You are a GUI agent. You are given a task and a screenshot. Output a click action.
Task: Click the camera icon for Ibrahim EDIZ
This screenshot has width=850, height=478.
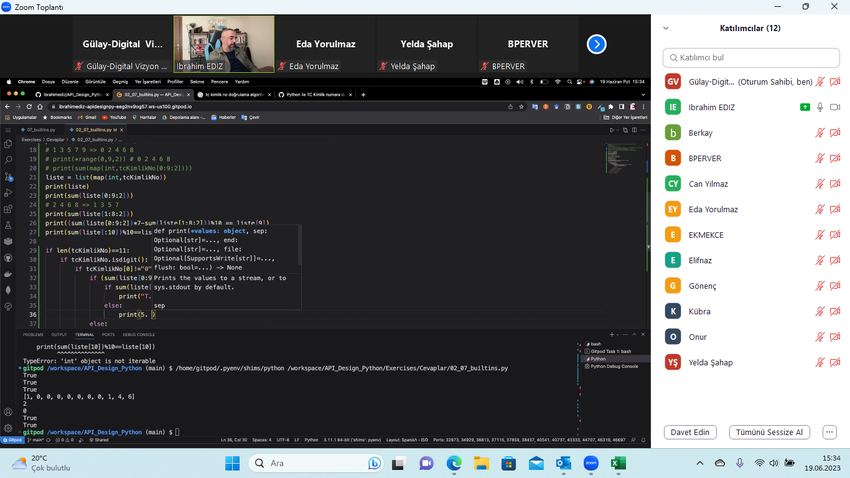(x=835, y=107)
